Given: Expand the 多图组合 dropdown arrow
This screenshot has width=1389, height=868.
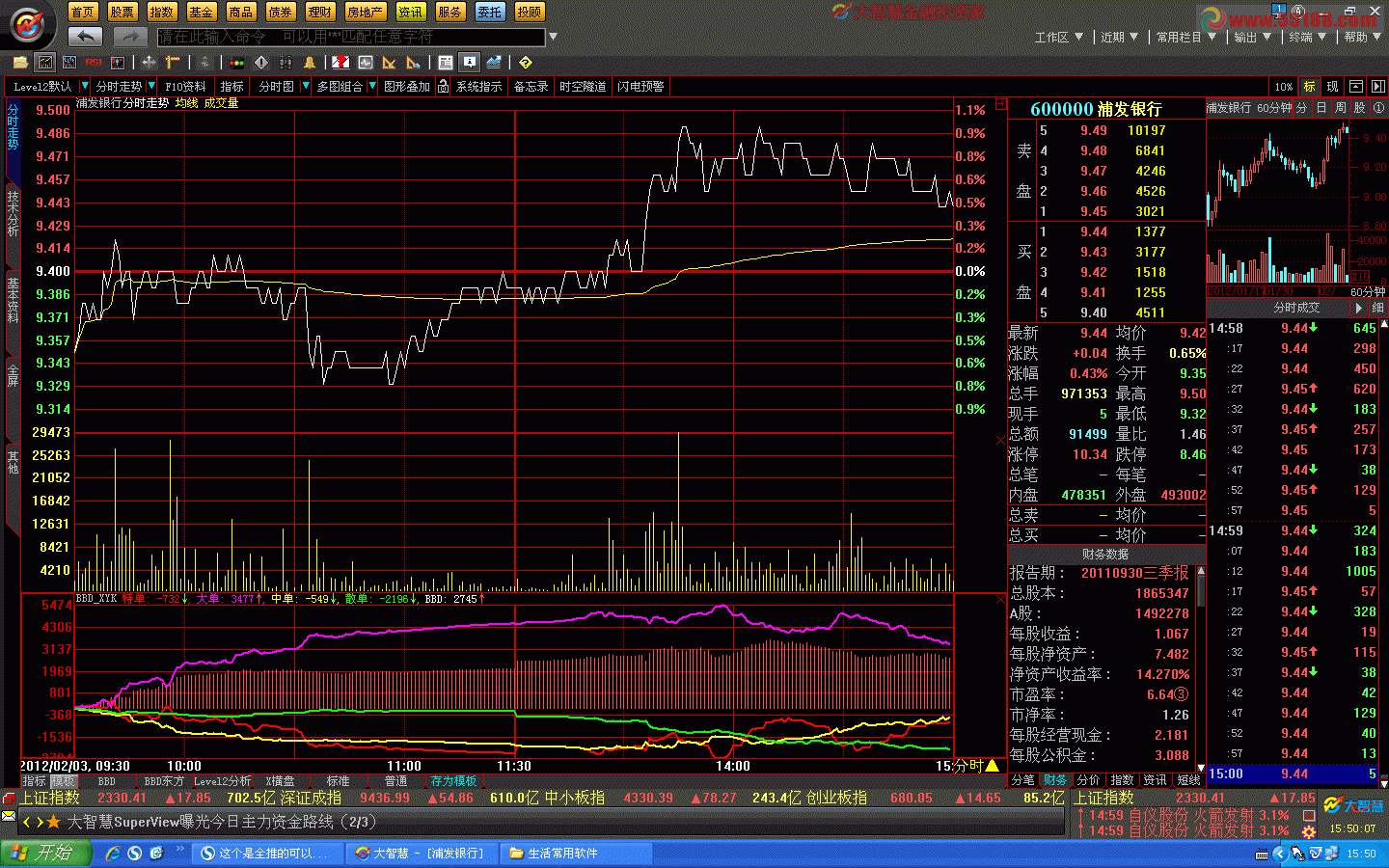Looking at the screenshot, I should (372, 87).
